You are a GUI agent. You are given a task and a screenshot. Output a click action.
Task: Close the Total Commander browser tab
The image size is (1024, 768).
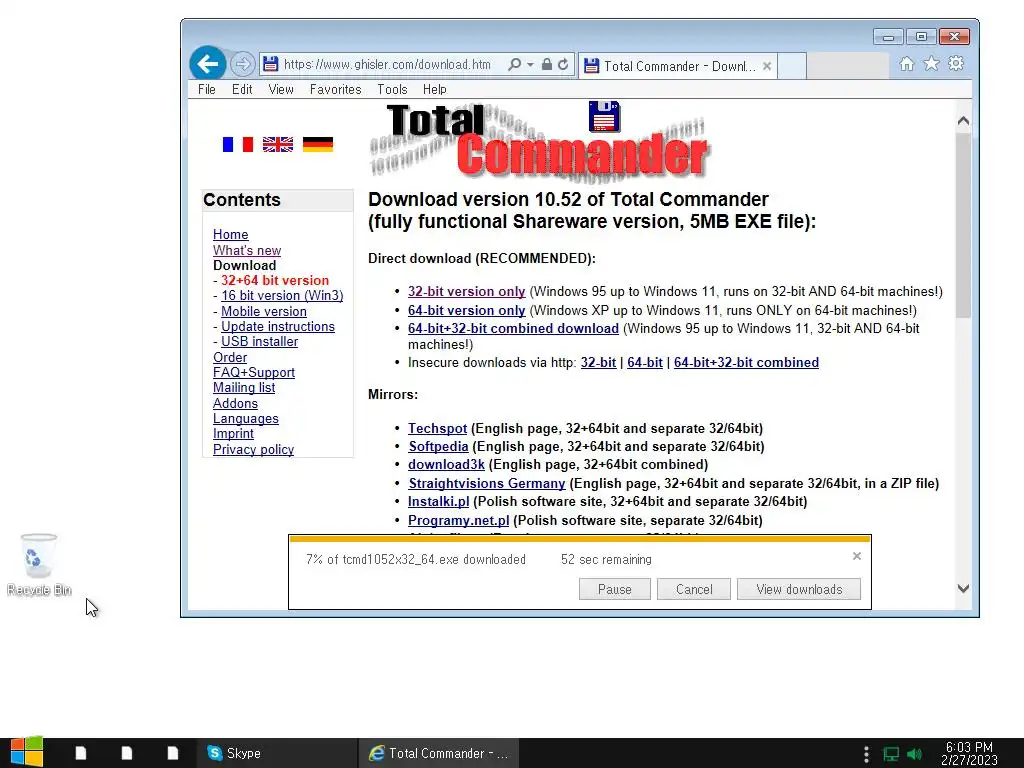(767, 66)
